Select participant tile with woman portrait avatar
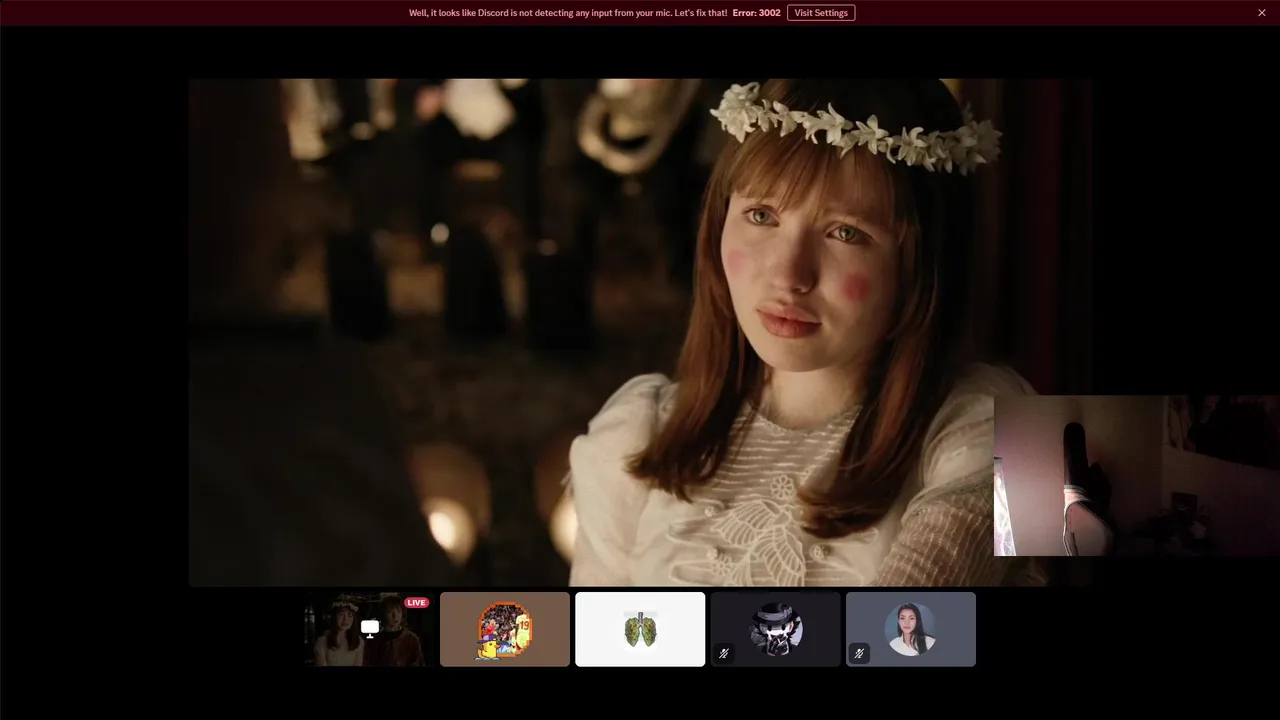The image size is (1280, 720). [x=911, y=629]
